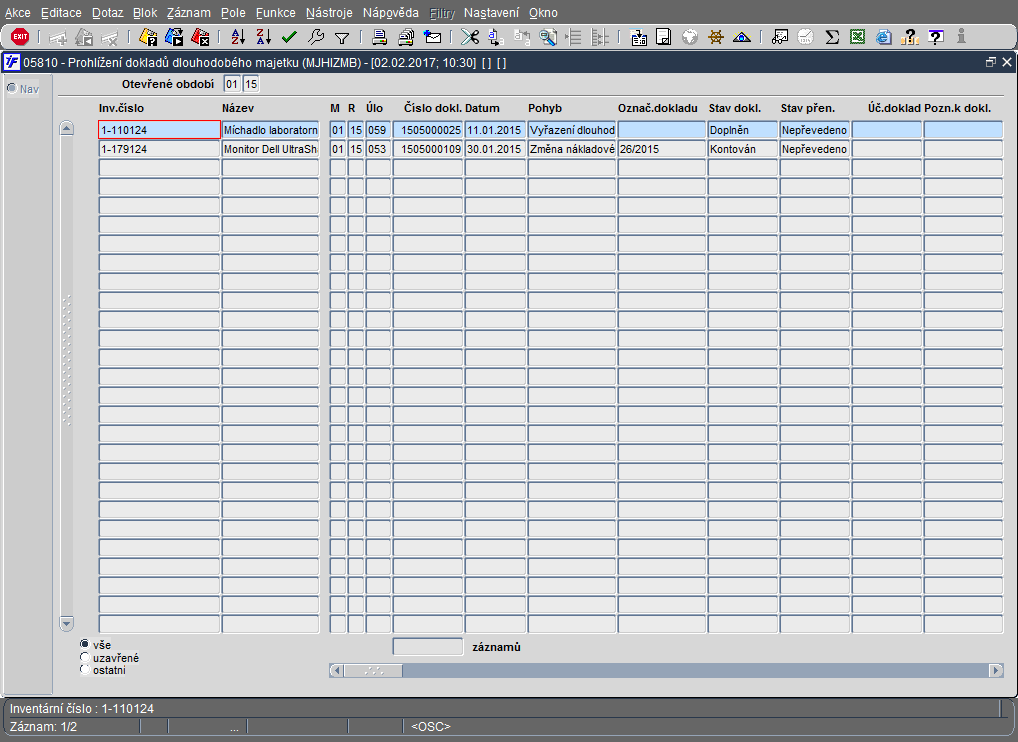This screenshot has width=1018, height=742.
Task: Click the eye pyramid icon
Action: tap(741, 37)
